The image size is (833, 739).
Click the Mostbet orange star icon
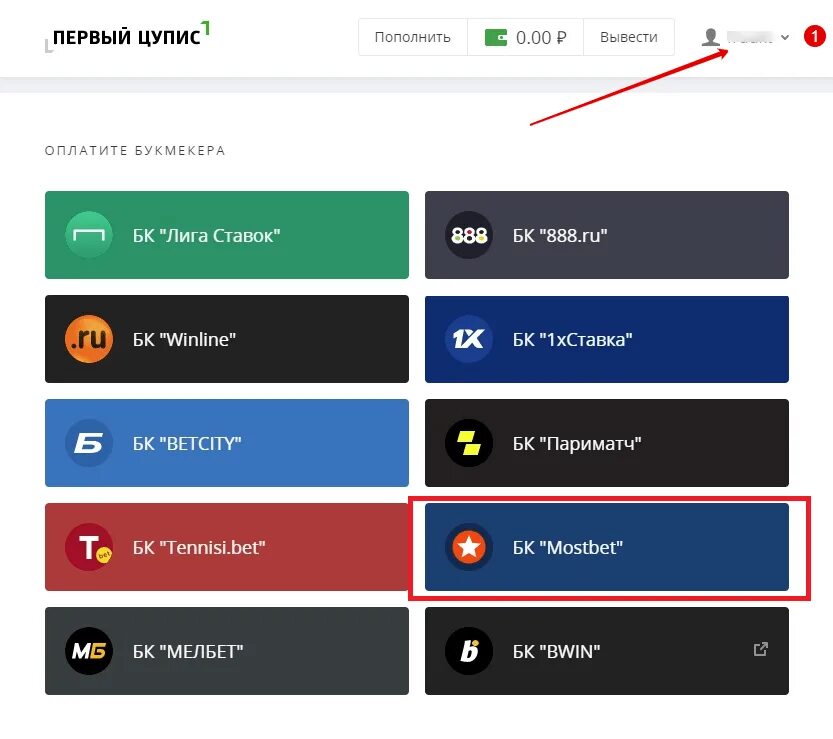pyautogui.click(x=469, y=547)
